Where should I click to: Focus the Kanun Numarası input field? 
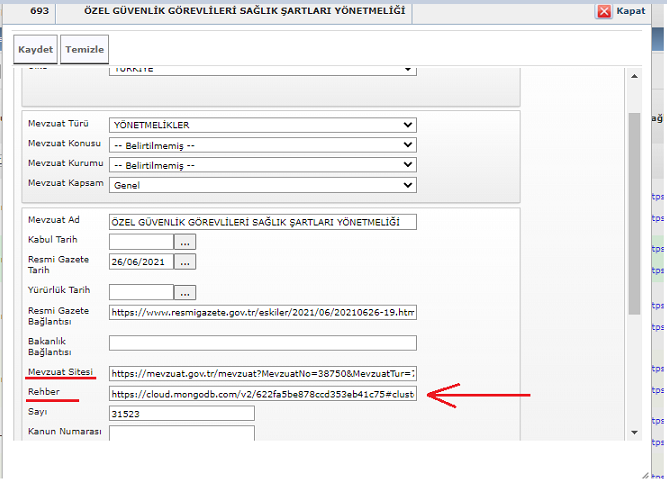coord(181,434)
